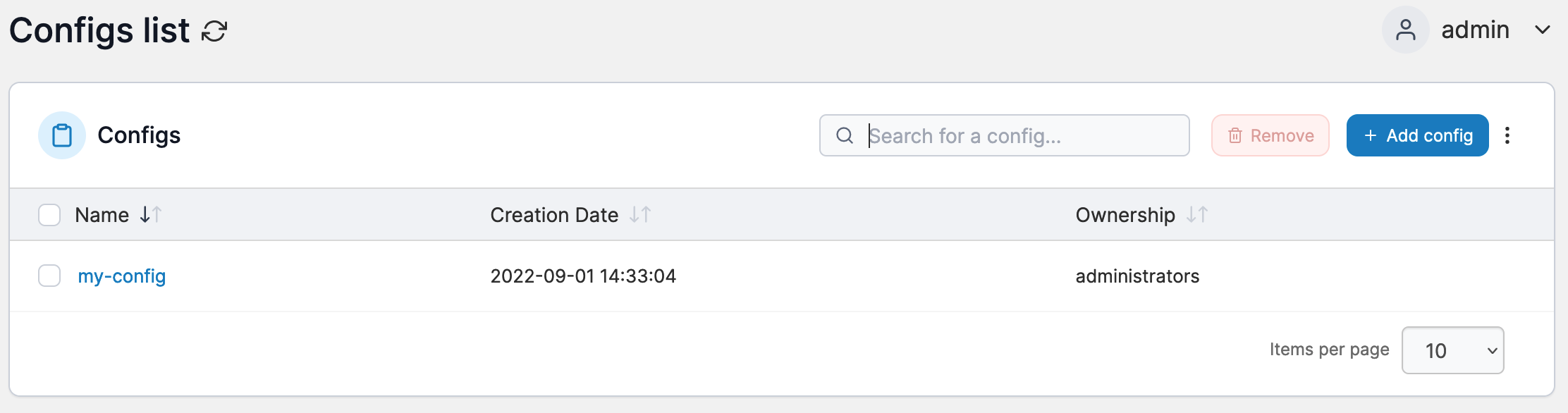This screenshot has width=1568, height=413.
Task: Click the Ownership column header
Action: pos(1125,215)
